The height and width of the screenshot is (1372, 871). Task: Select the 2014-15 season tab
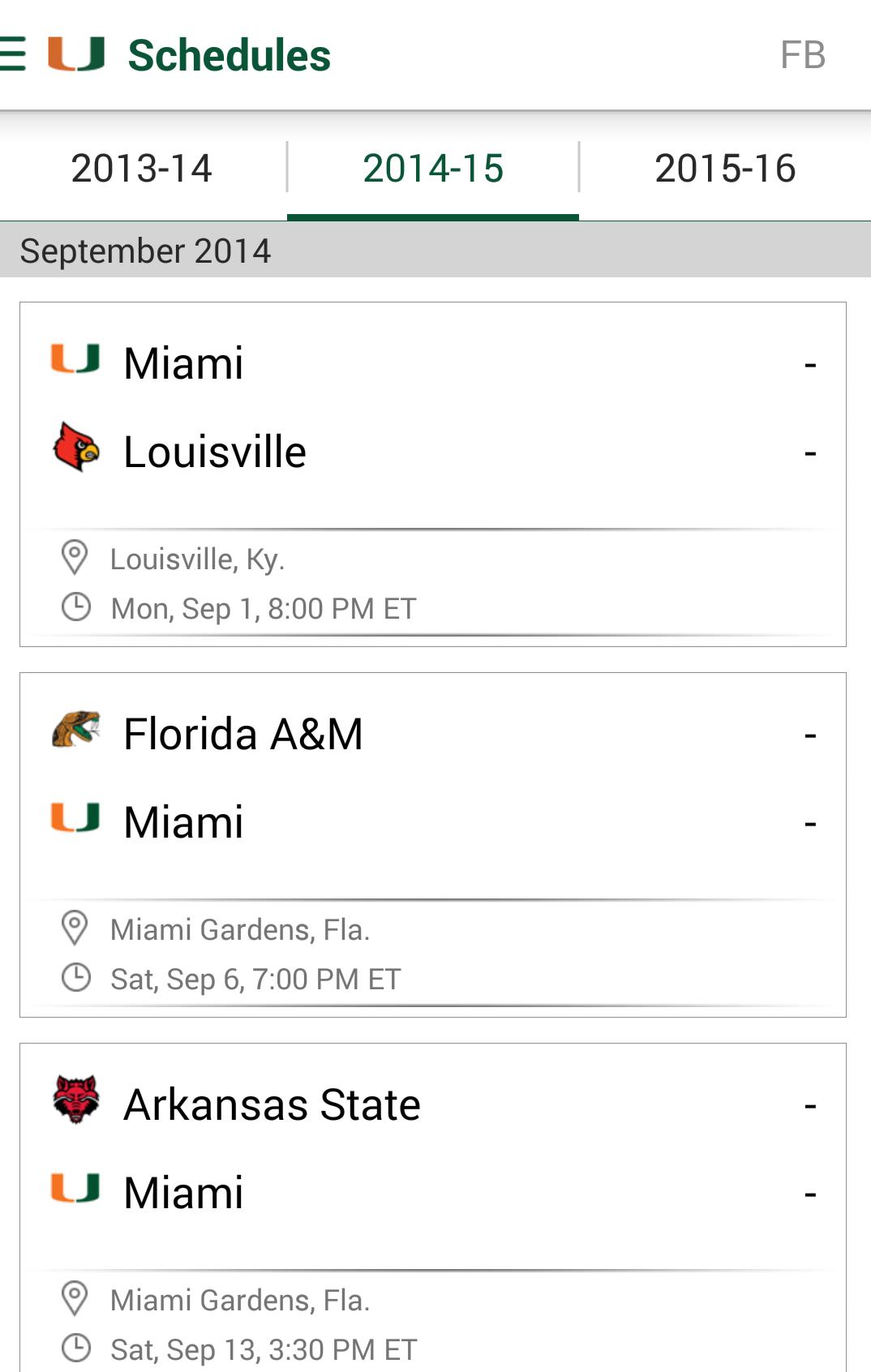(433, 169)
